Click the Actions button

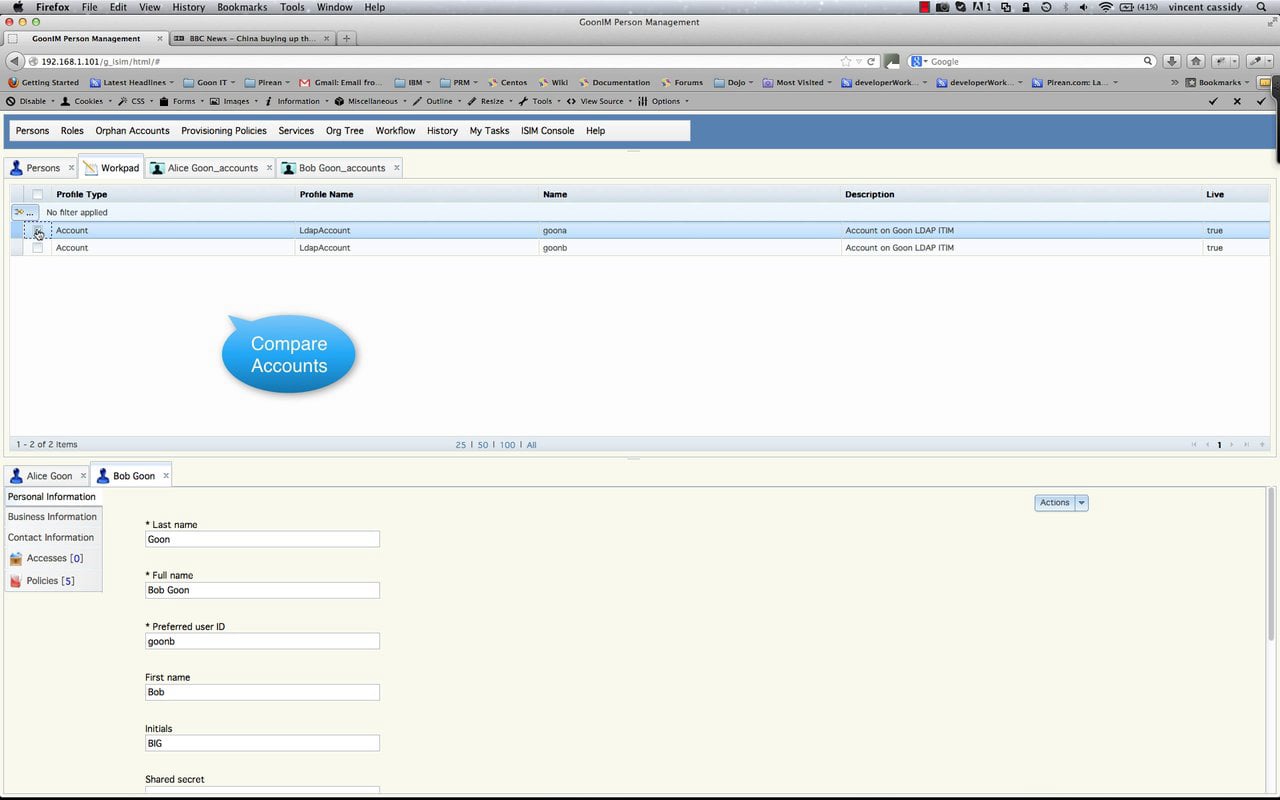[x=1055, y=503]
